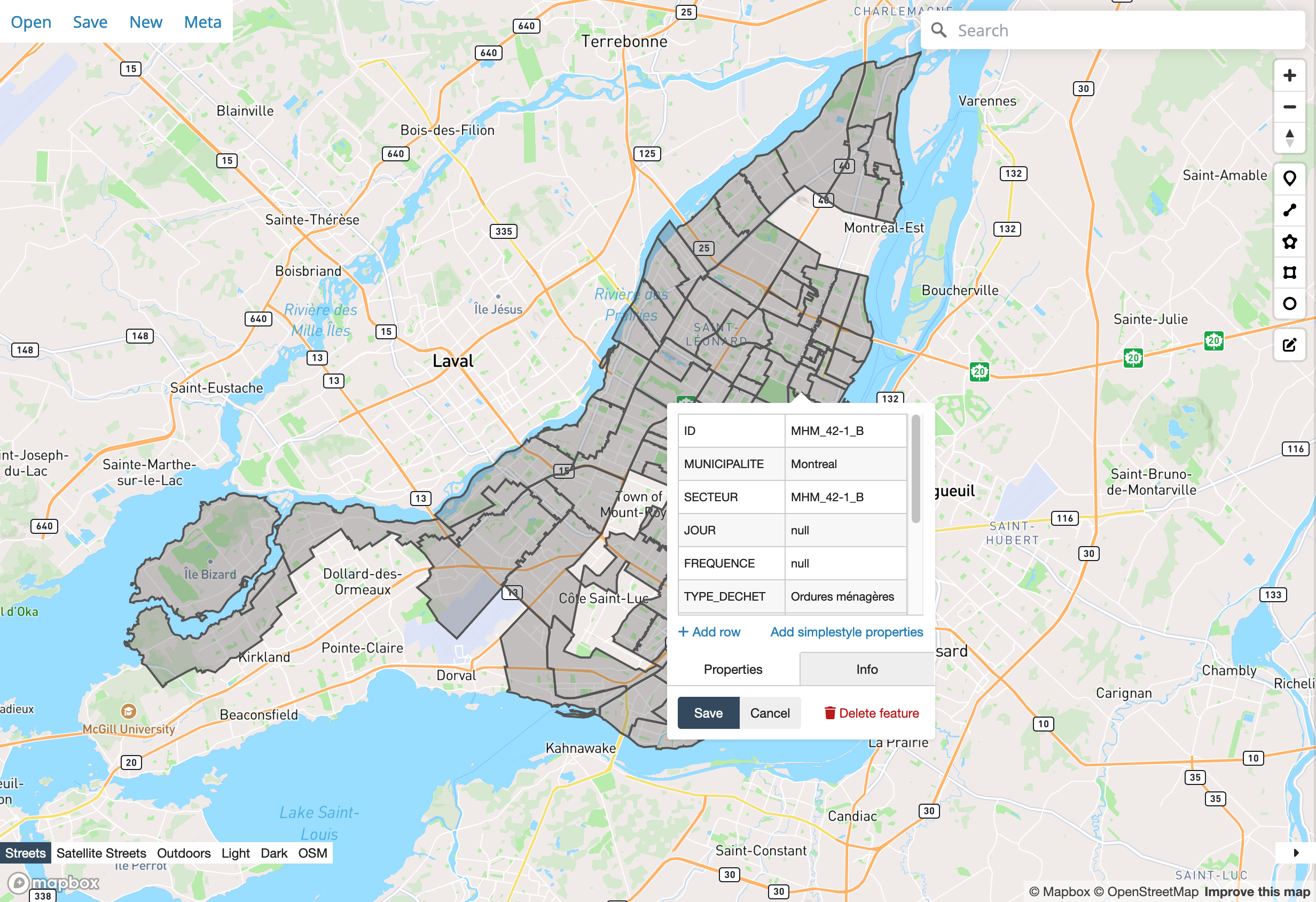Open the Meta menu
This screenshot has height=902, width=1316.
202,22
